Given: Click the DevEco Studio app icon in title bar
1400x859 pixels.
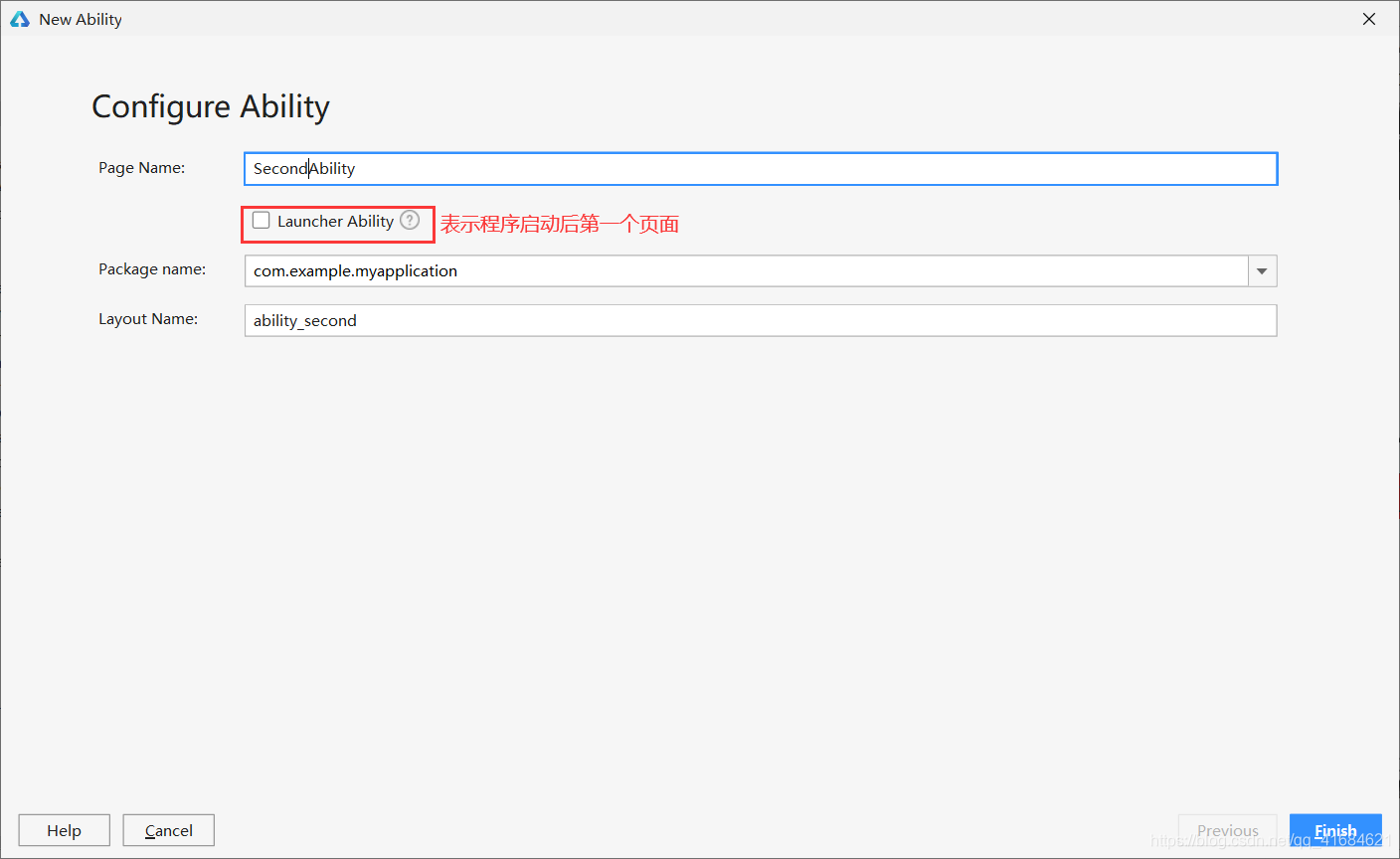Looking at the screenshot, I should 20,19.
